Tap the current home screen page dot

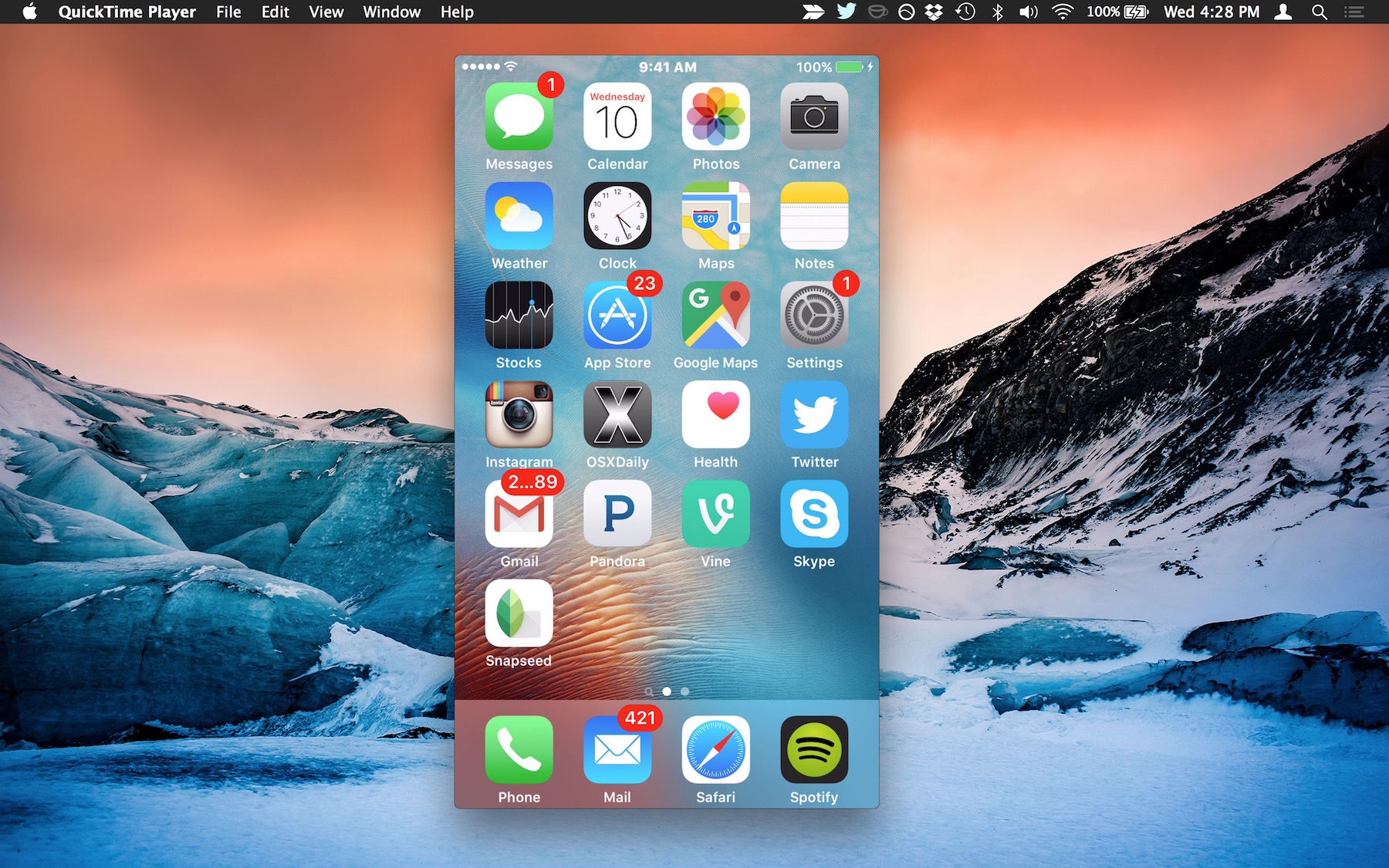click(x=667, y=691)
